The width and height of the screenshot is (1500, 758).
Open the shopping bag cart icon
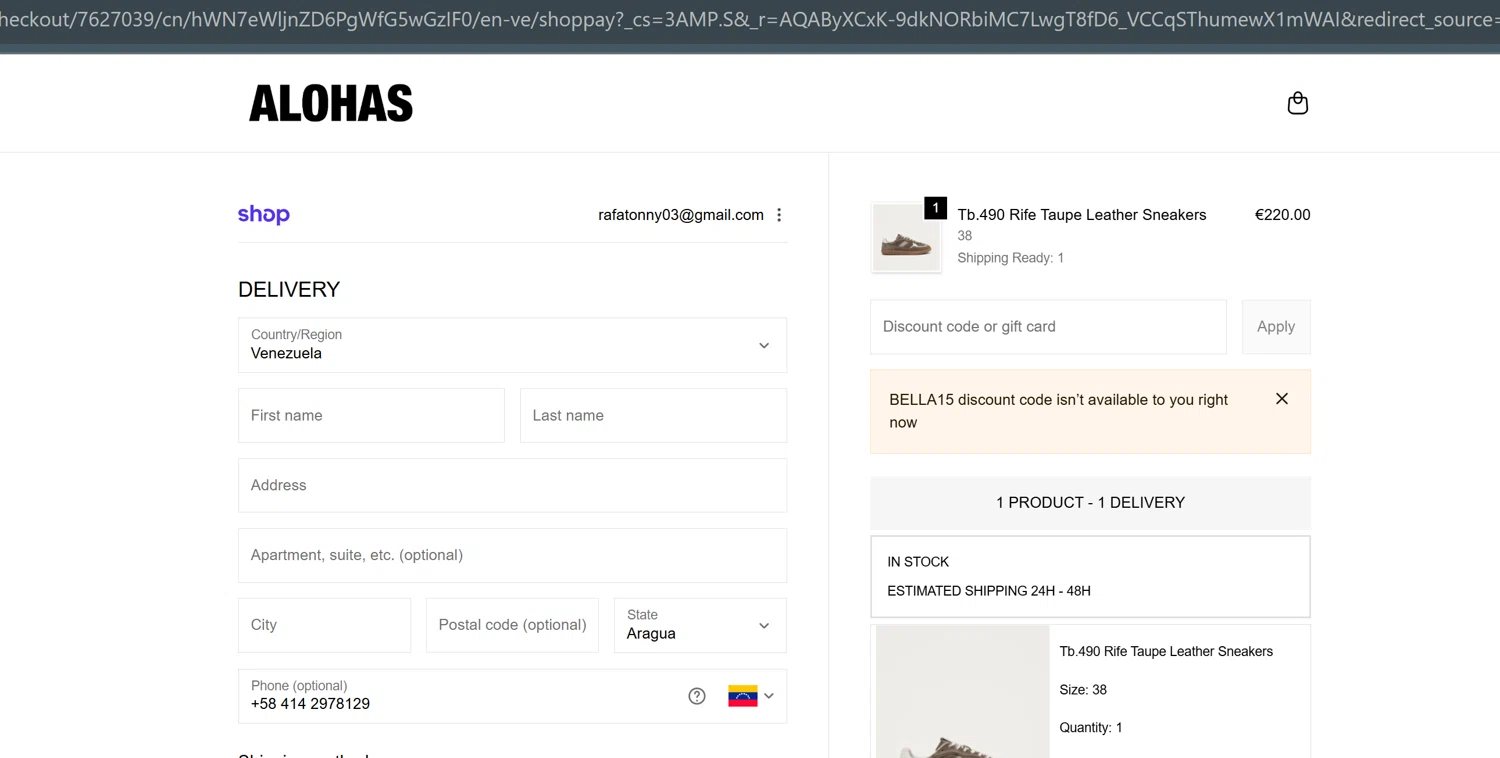point(1297,103)
